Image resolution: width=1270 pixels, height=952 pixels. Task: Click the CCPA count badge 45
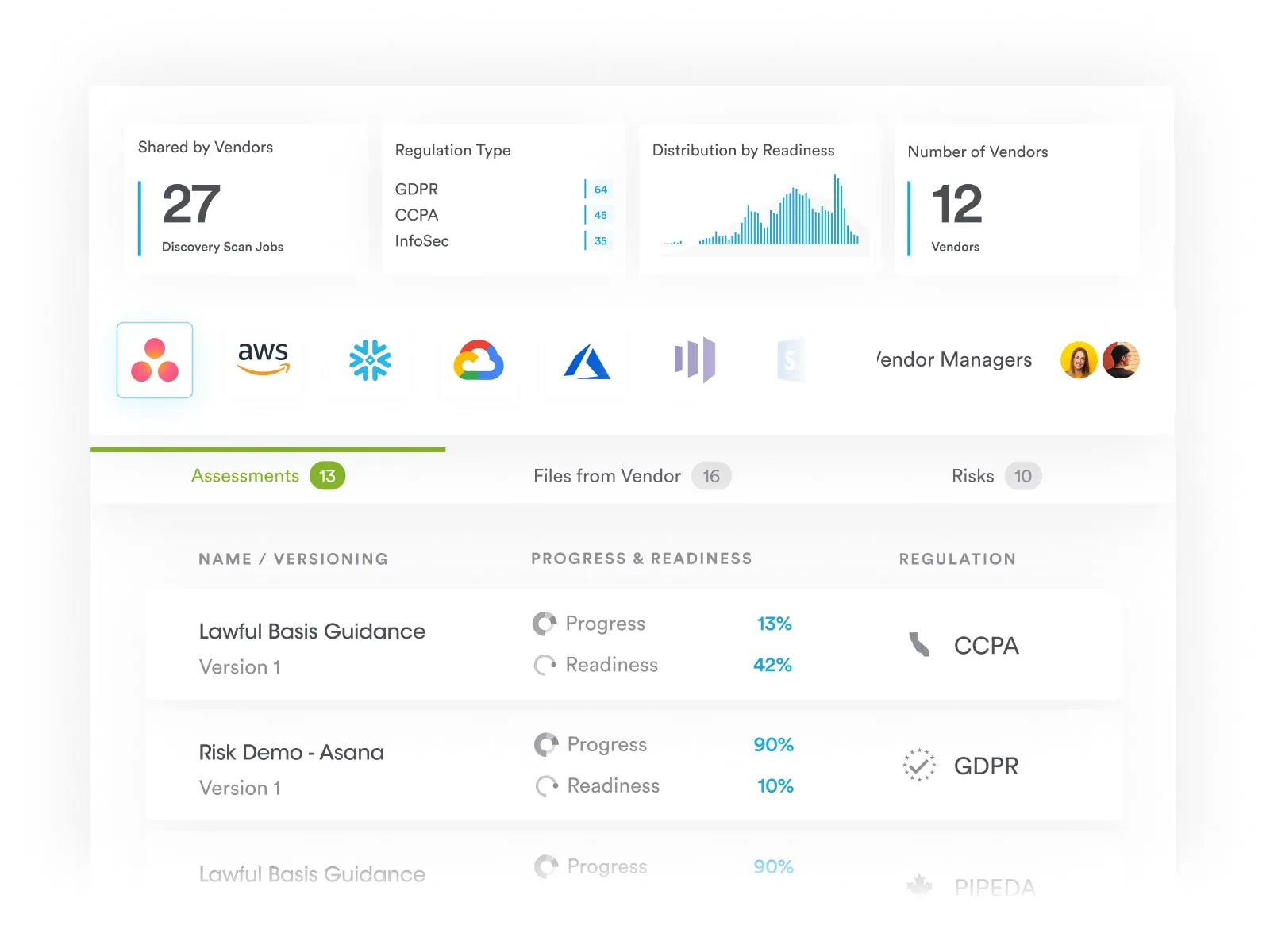coord(601,215)
